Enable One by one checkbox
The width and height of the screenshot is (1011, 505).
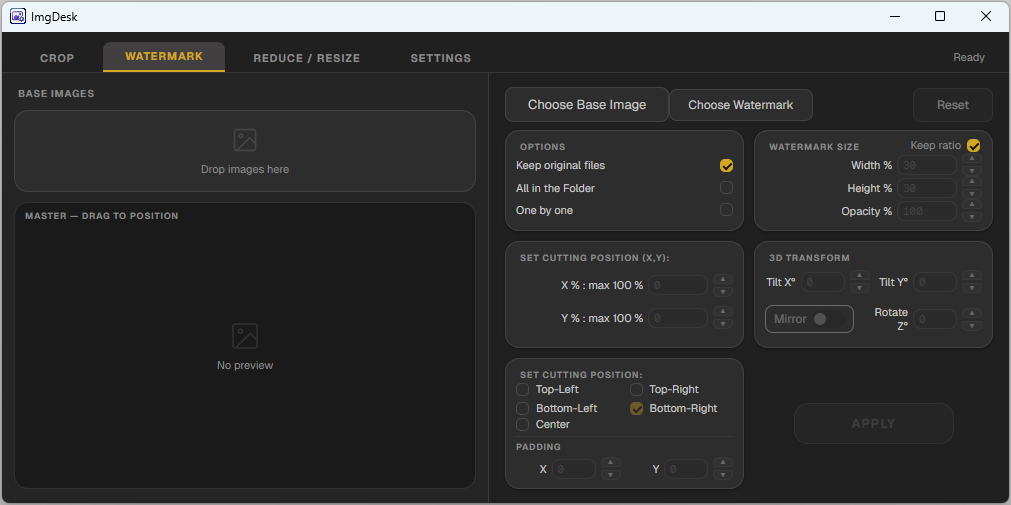pos(727,210)
